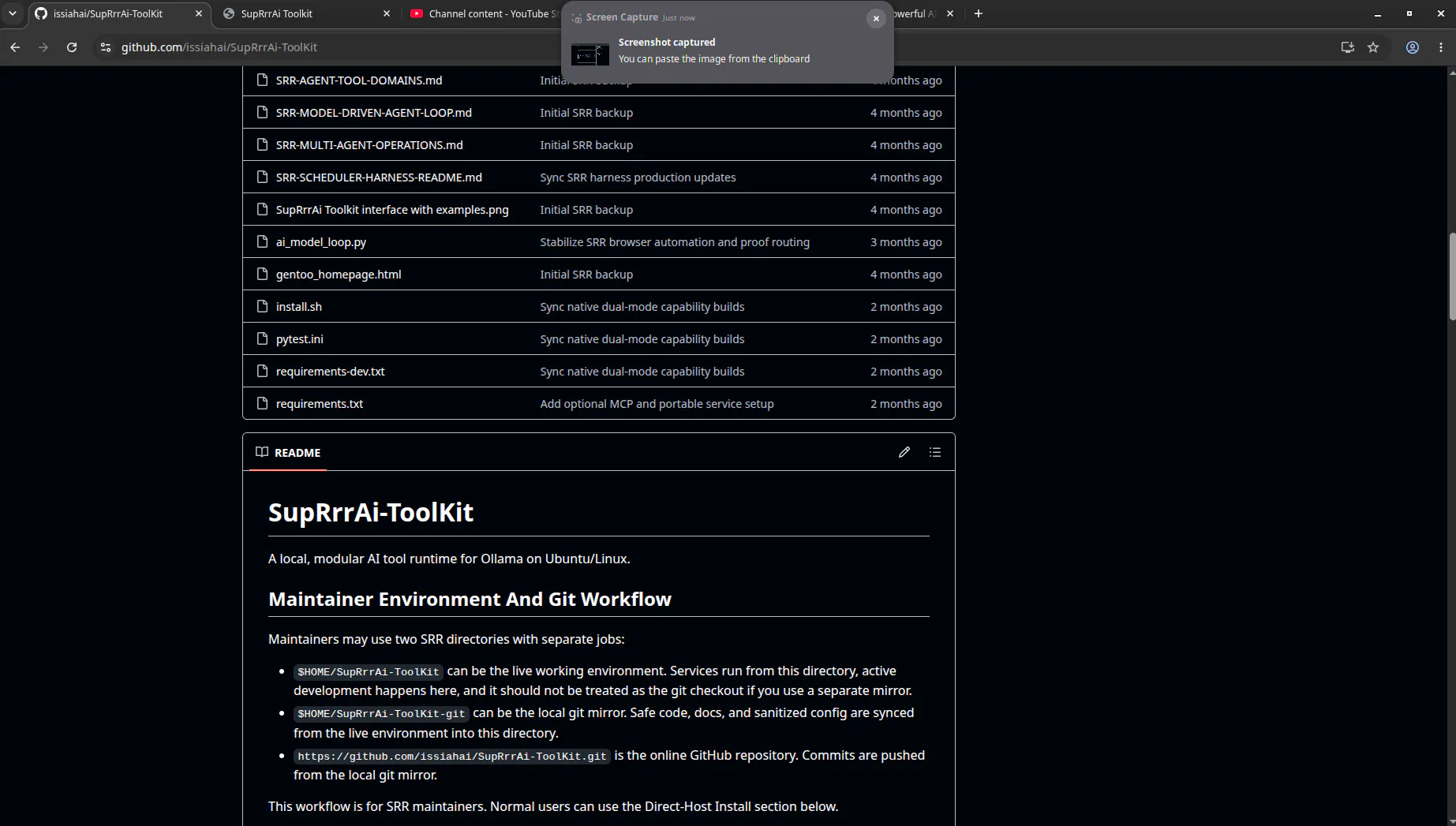
Task: Open a new browser tab
Action: click(979, 13)
